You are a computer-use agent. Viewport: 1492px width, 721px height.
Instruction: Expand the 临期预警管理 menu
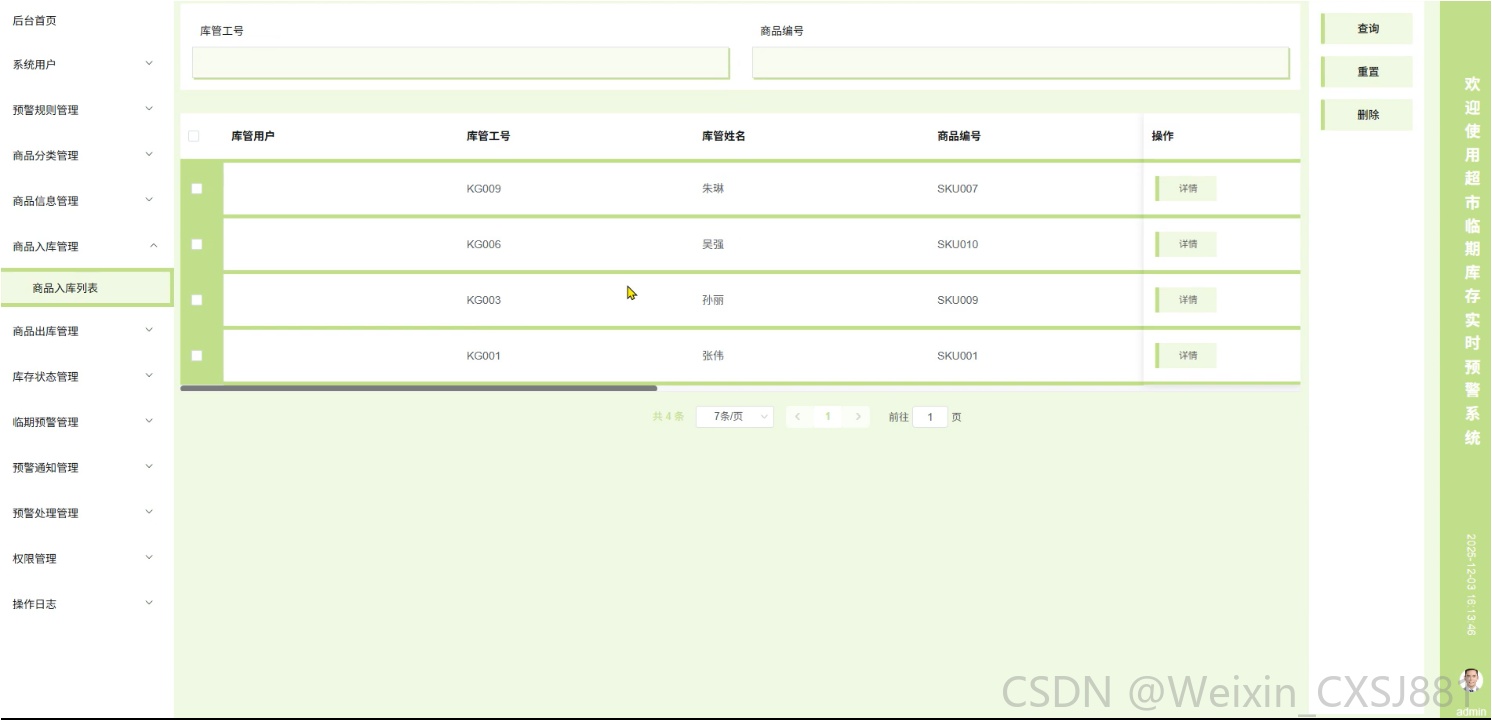pyautogui.click(x=86, y=422)
